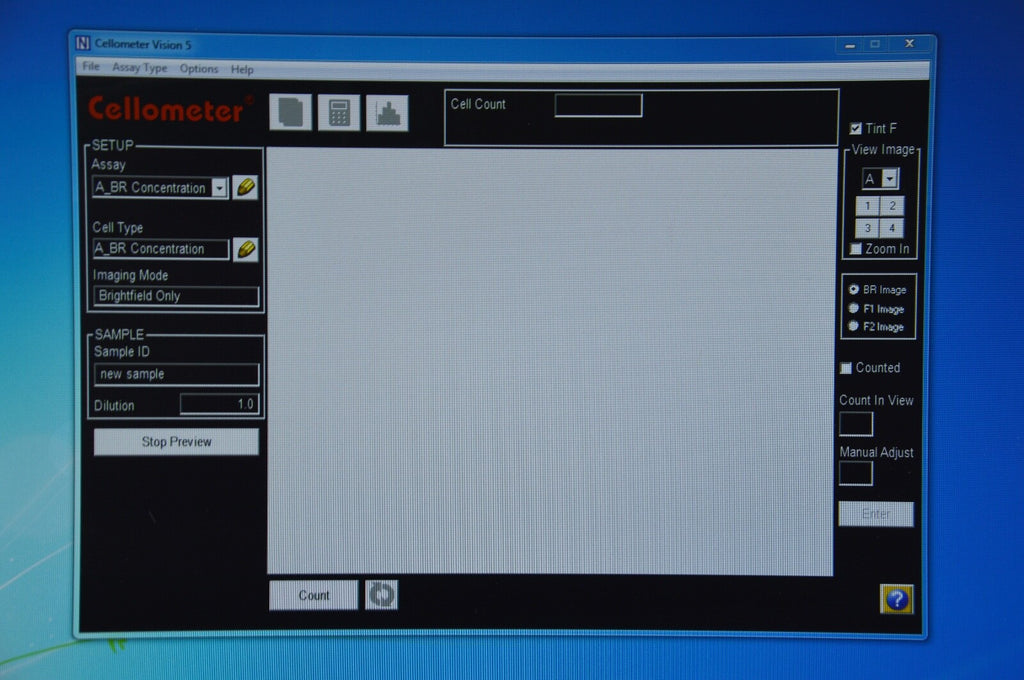Click the Cell Count output field
The width and height of the screenshot is (1024, 680).
[x=598, y=105]
